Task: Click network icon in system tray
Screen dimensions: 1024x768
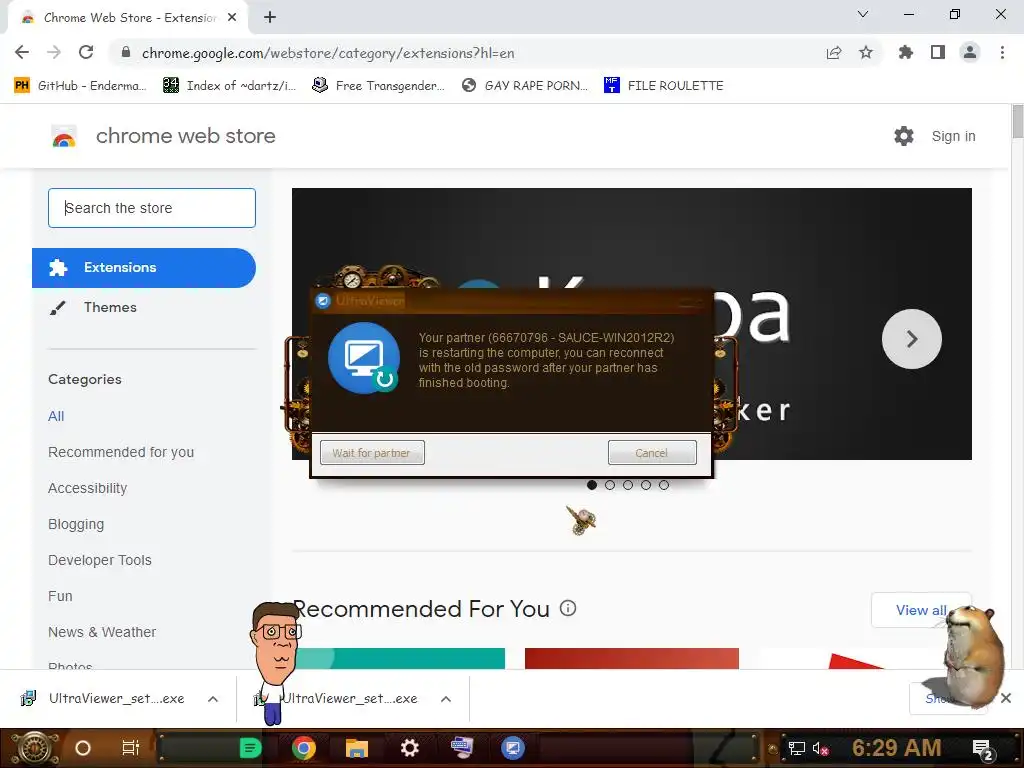Action: [x=796, y=748]
